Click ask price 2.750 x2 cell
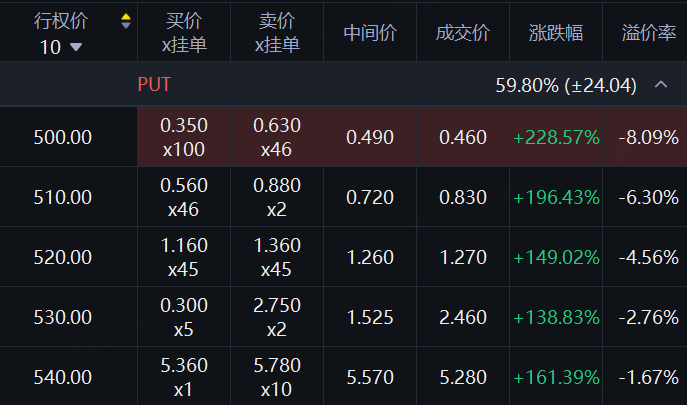Image resolution: width=687 pixels, height=405 pixels. 277,317
